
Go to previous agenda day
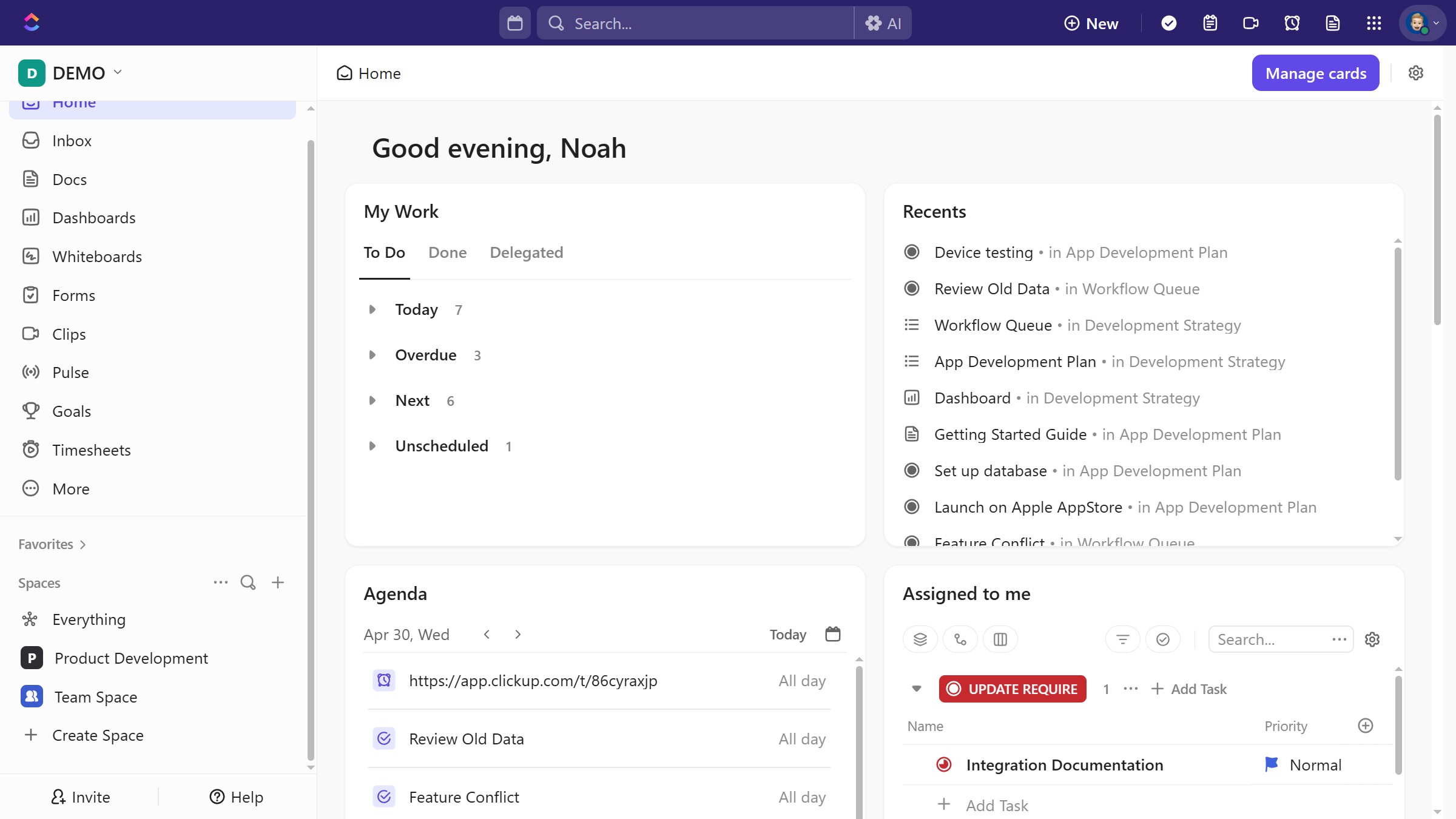pos(487,634)
